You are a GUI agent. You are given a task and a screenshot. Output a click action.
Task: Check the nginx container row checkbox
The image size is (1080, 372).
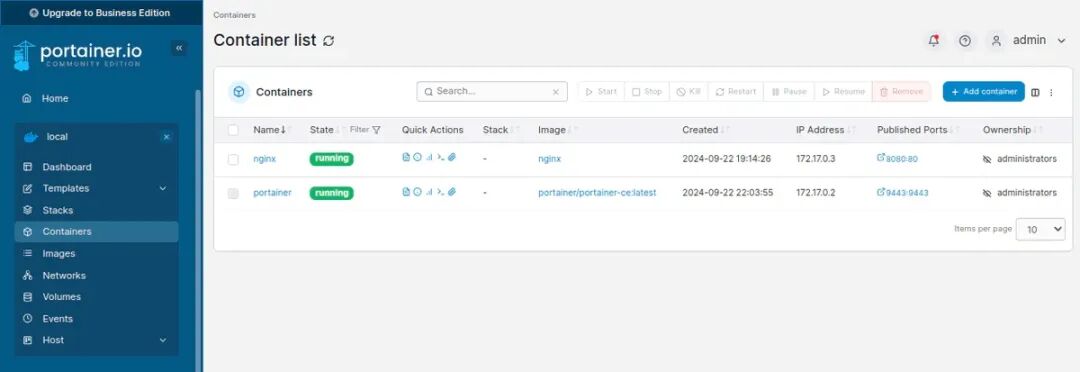(233, 159)
